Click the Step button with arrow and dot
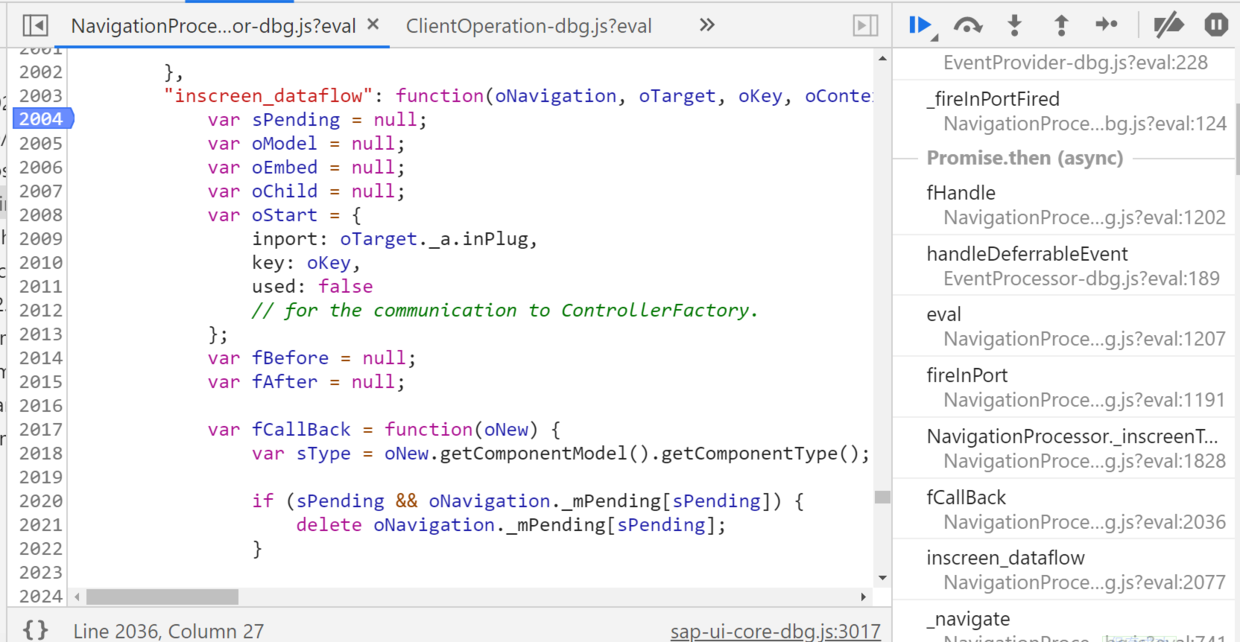The image size is (1240, 642). point(1107,25)
